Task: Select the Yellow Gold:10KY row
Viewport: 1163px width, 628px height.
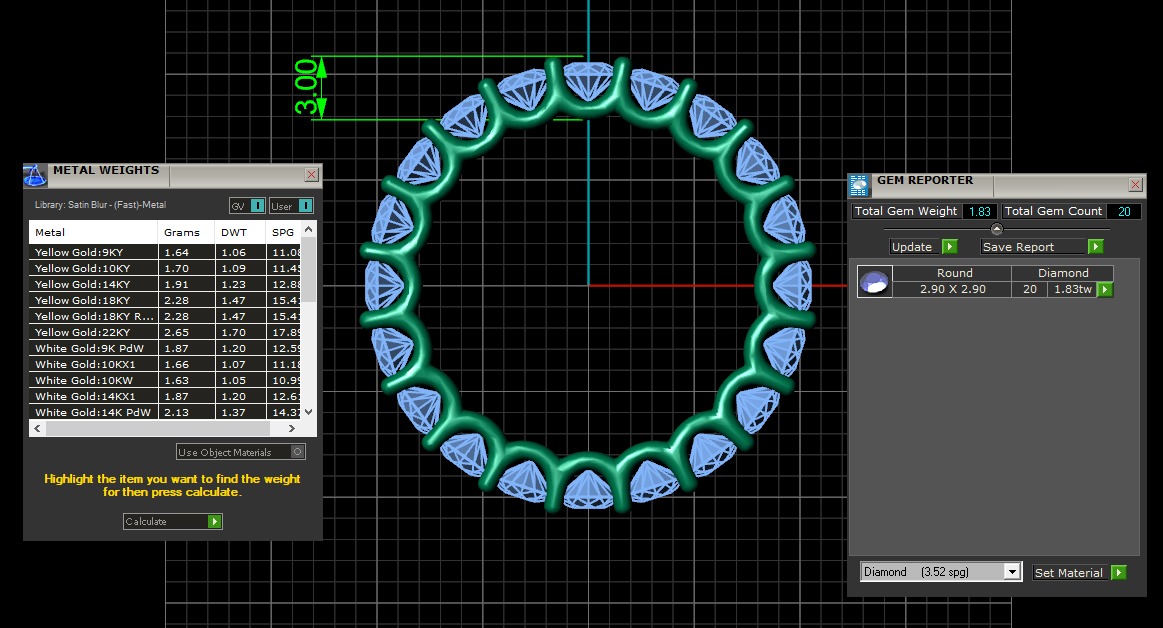Action: [x=165, y=268]
